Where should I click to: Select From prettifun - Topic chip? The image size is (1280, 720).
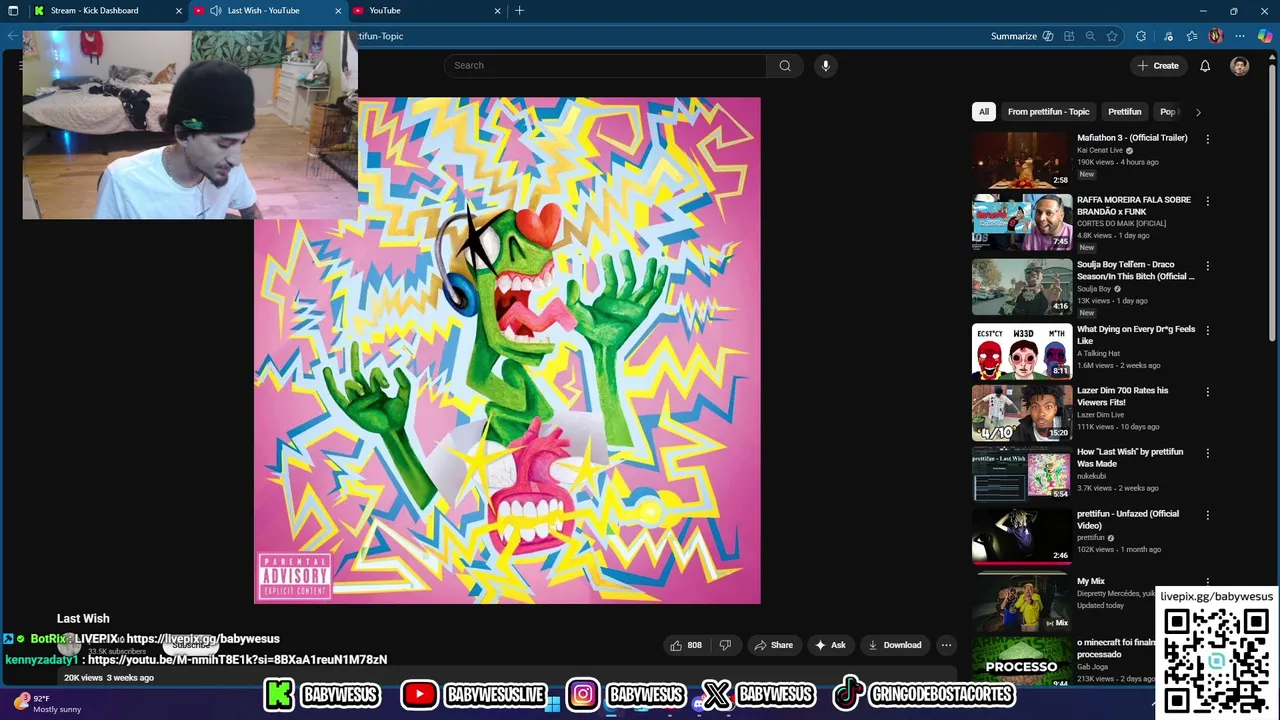coord(1048,112)
